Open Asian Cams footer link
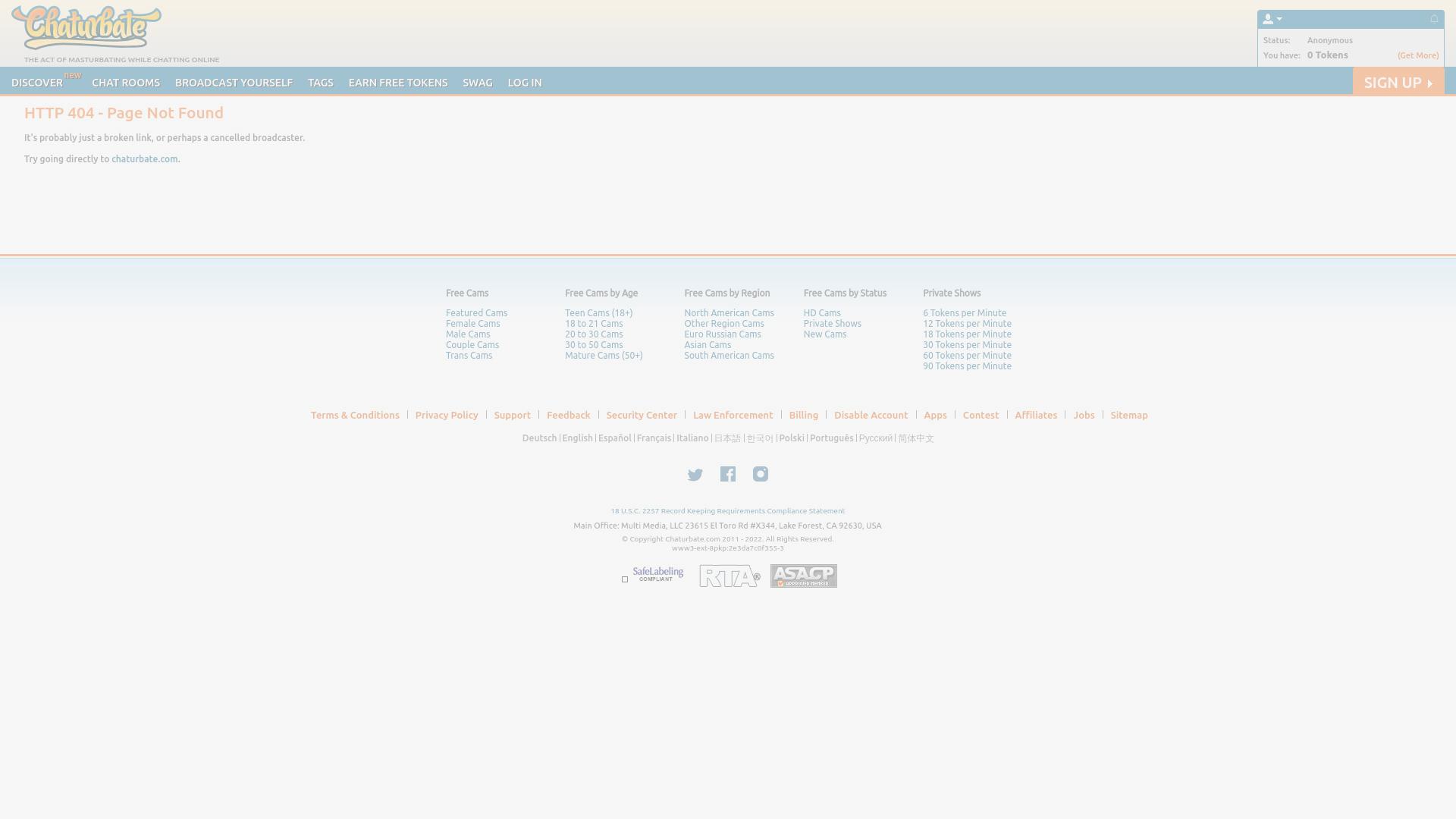 708,345
